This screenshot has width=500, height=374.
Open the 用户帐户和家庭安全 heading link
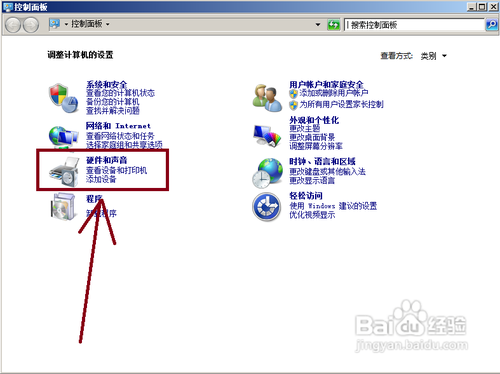tap(326, 85)
